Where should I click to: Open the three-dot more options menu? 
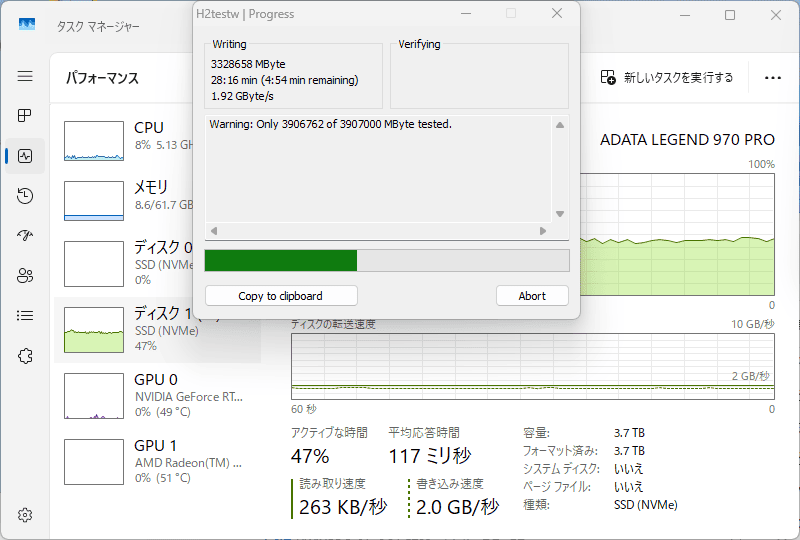click(x=772, y=77)
